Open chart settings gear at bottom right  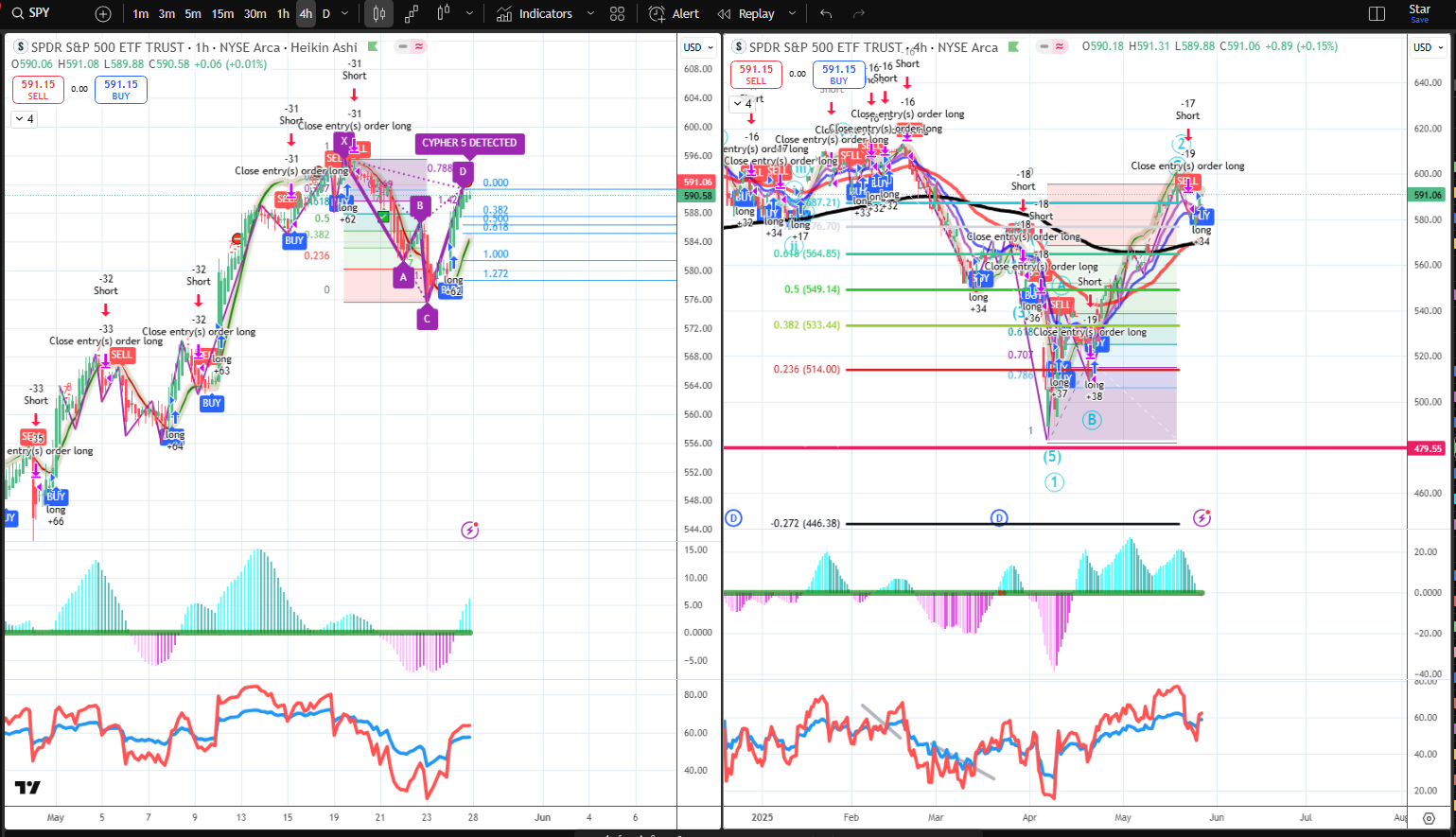[x=1429, y=817]
